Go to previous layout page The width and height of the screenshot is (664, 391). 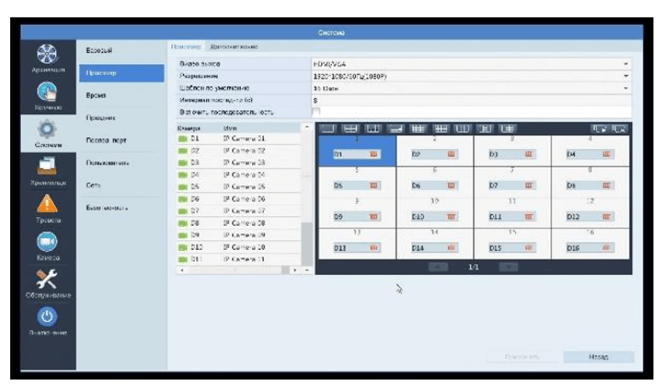click(438, 267)
